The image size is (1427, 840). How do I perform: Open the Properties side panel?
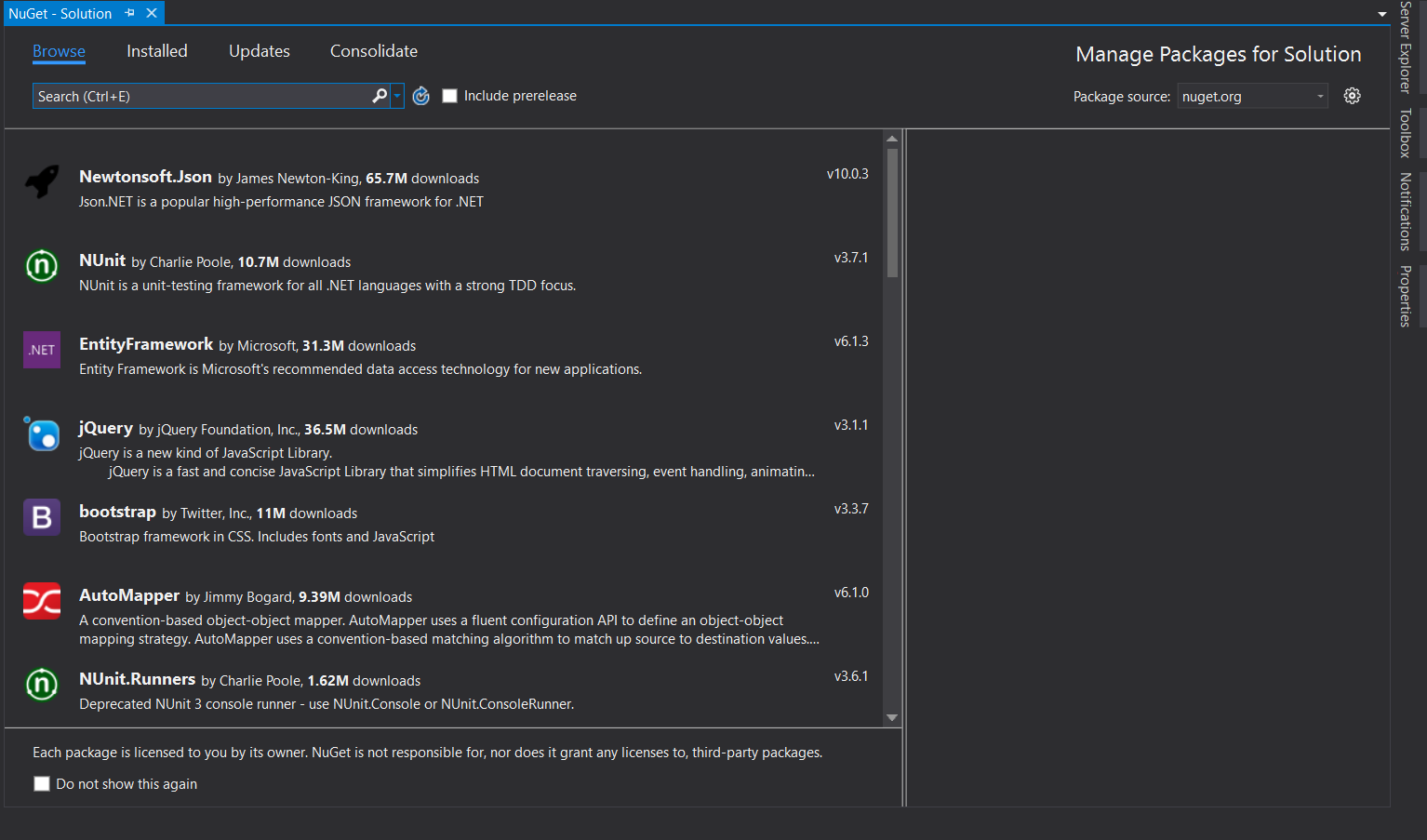point(1406,296)
